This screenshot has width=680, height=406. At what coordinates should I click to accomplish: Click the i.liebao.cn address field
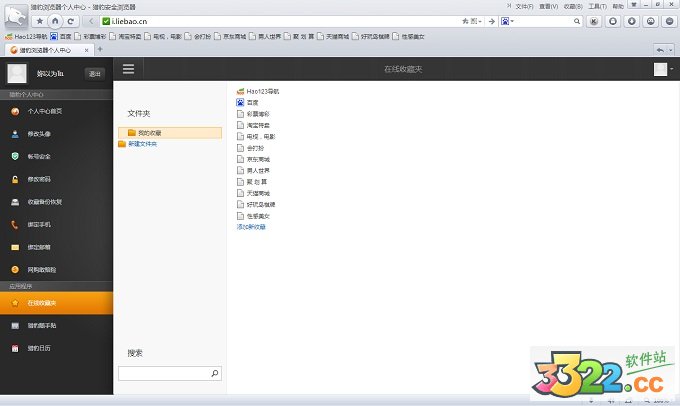282,21
